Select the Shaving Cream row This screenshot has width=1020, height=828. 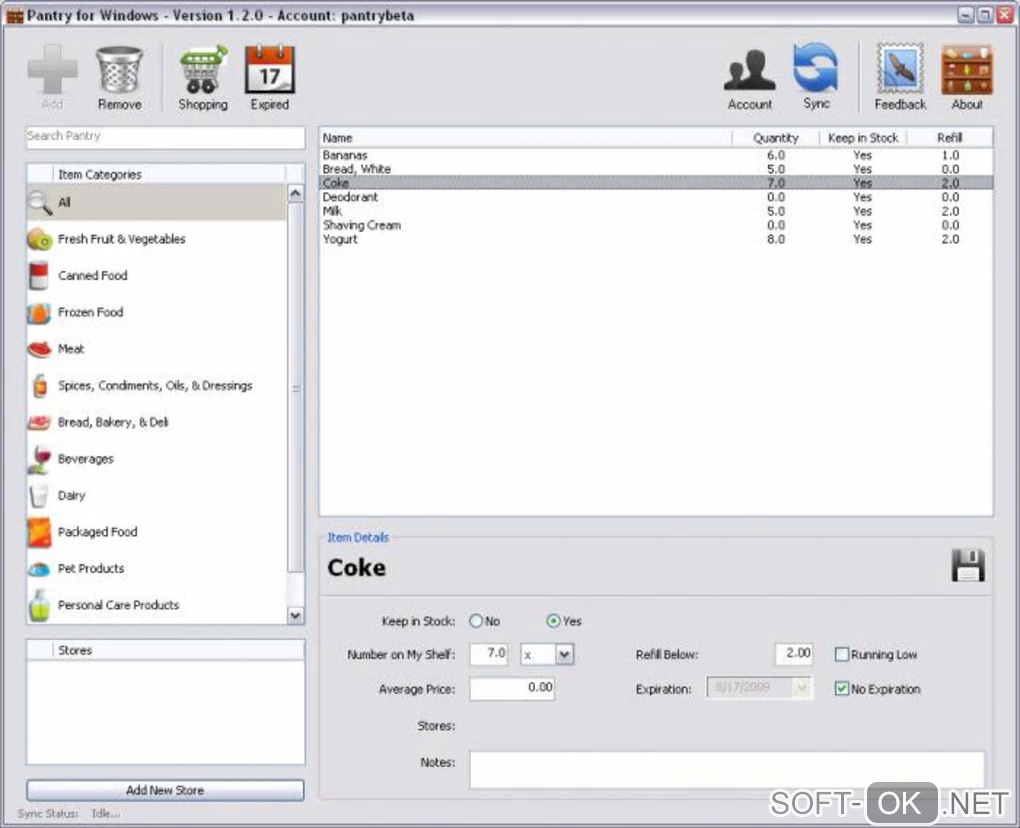(656, 225)
